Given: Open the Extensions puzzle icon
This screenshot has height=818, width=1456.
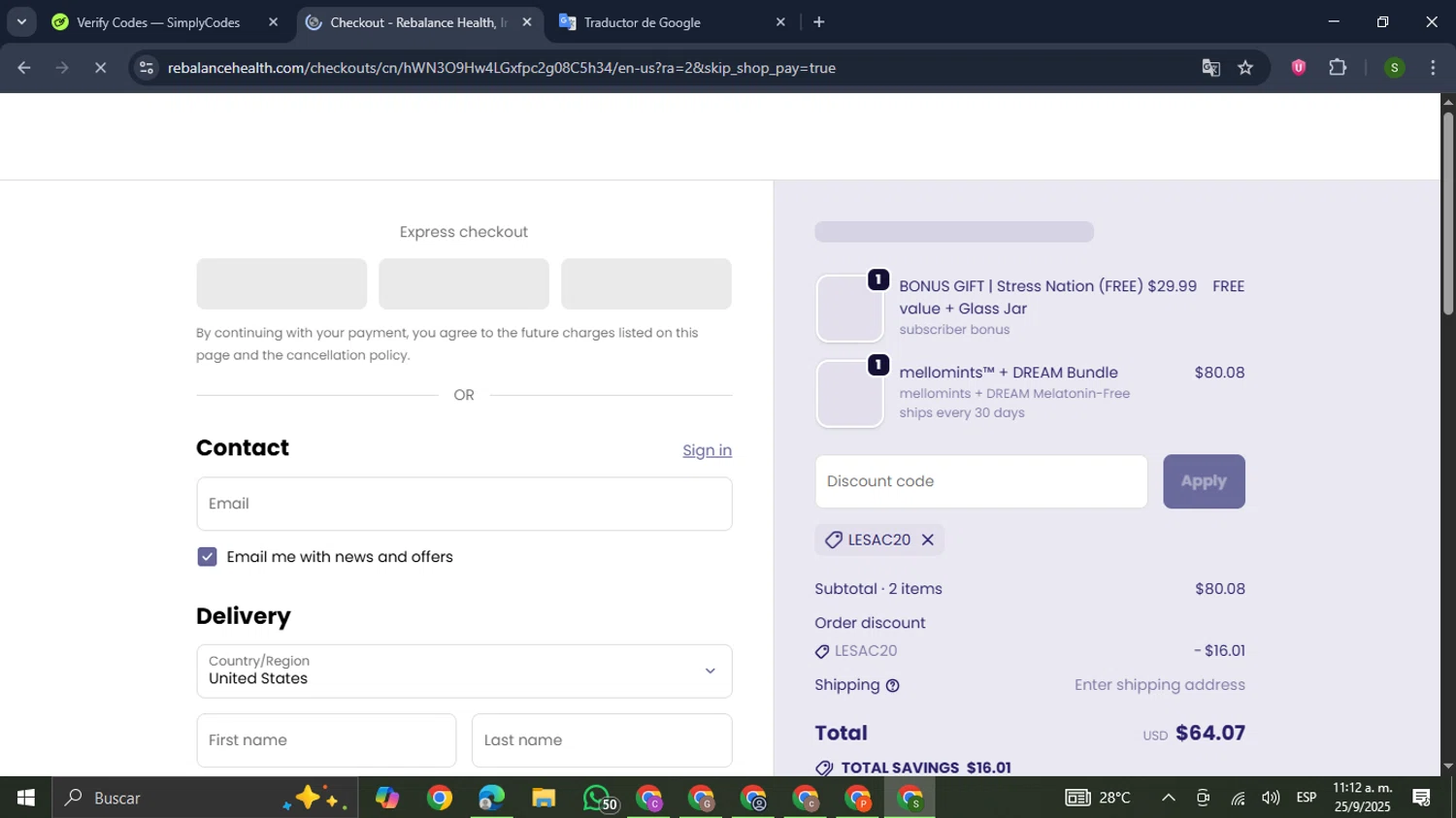Looking at the screenshot, I should click(x=1338, y=68).
